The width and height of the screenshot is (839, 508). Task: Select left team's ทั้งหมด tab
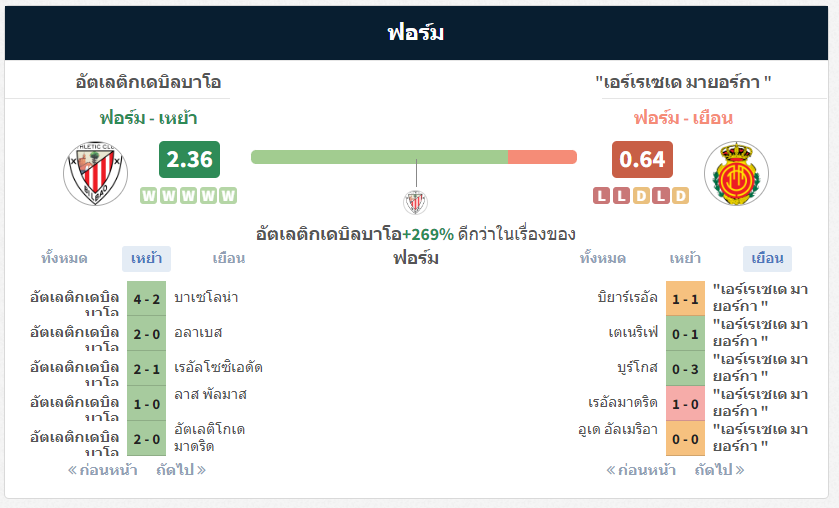pos(64,259)
